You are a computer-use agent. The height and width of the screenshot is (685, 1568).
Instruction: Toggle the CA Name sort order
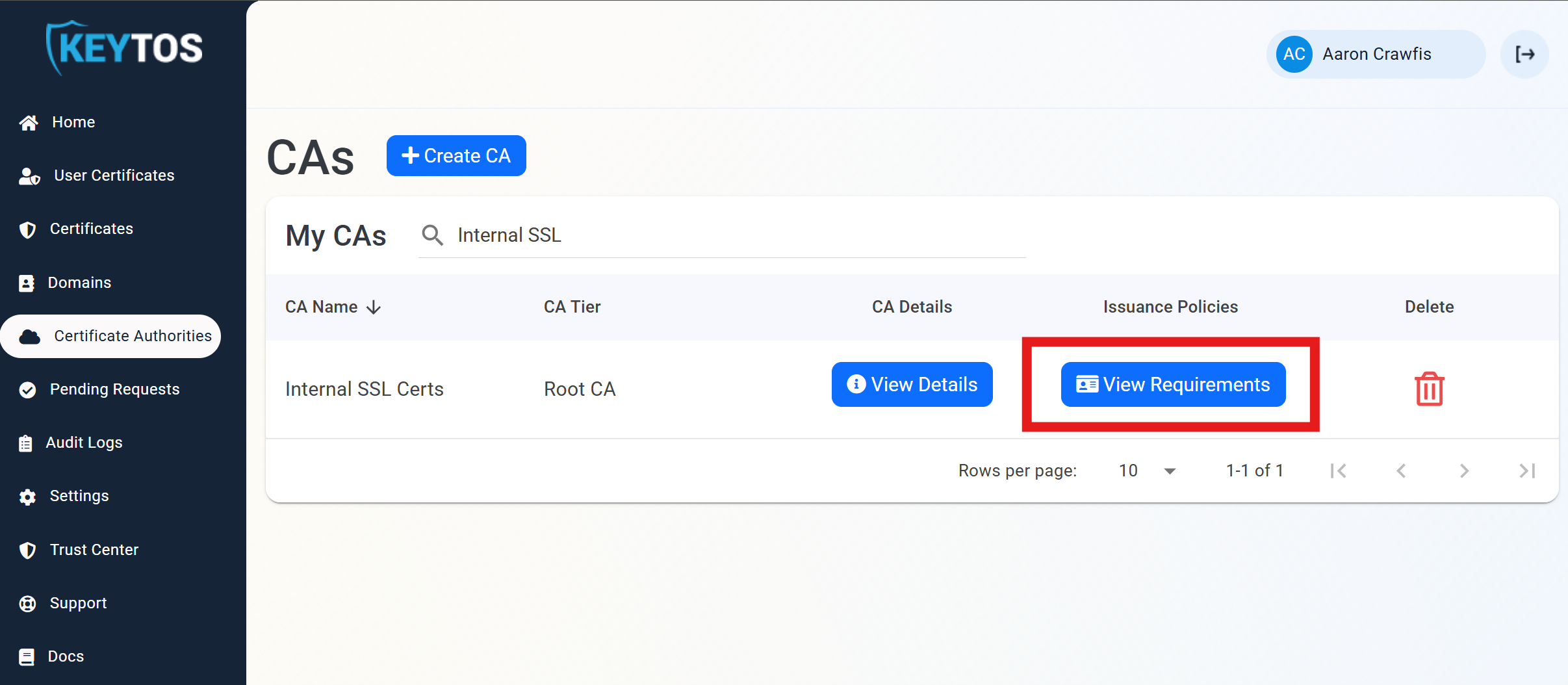pyautogui.click(x=374, y=307)
